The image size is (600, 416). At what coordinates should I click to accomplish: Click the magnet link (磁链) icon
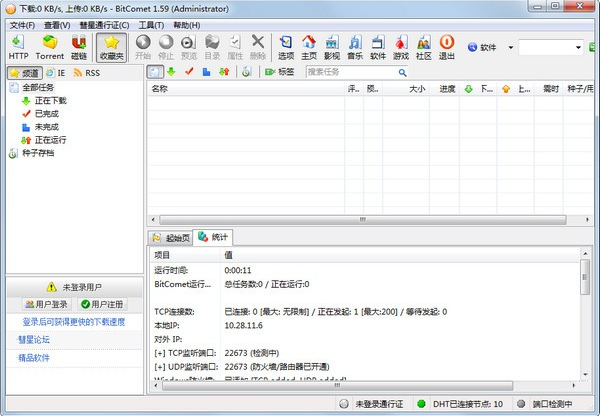coord(79,47)
